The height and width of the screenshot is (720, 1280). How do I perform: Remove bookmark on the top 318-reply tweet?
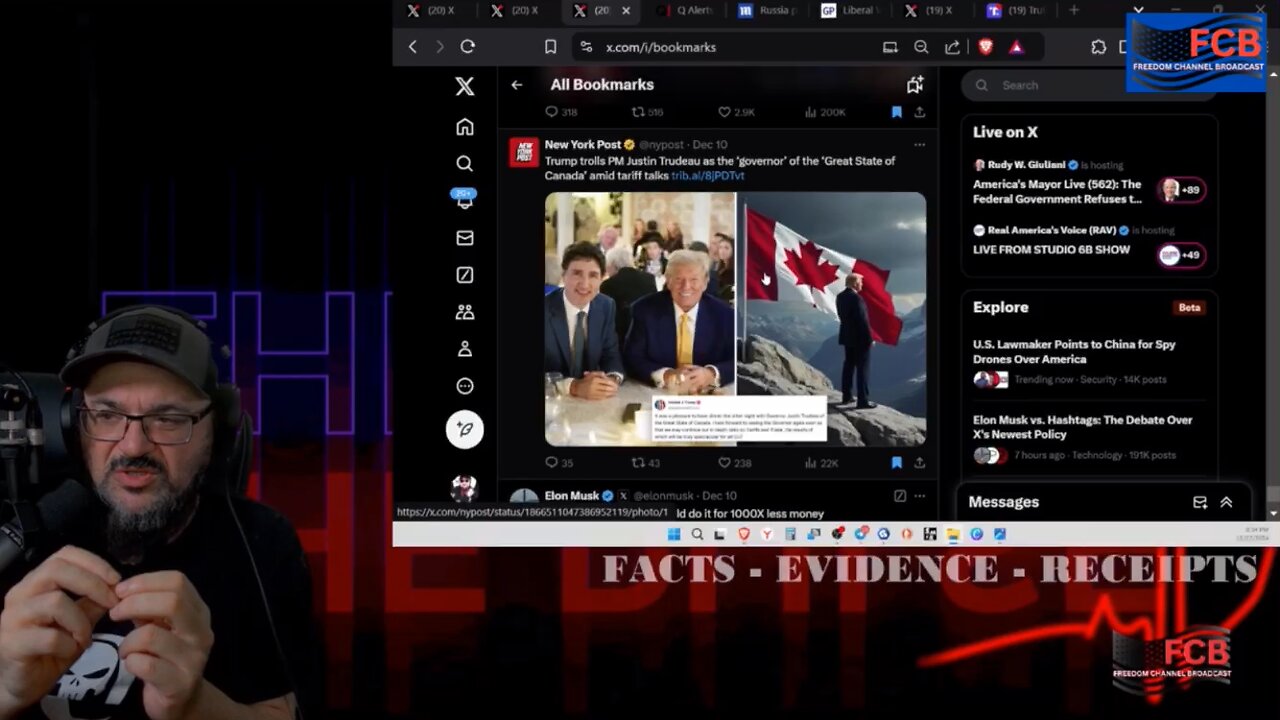tap(896, 112)
